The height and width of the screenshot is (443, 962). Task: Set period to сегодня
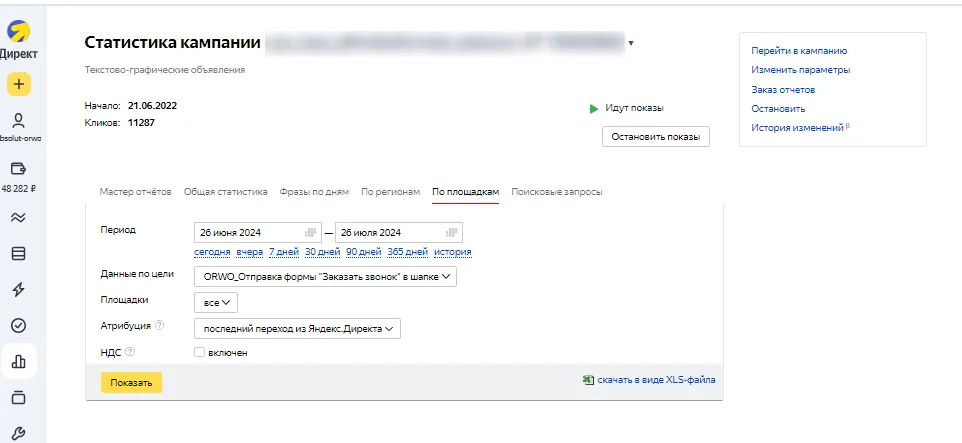[x=212, y=252]
